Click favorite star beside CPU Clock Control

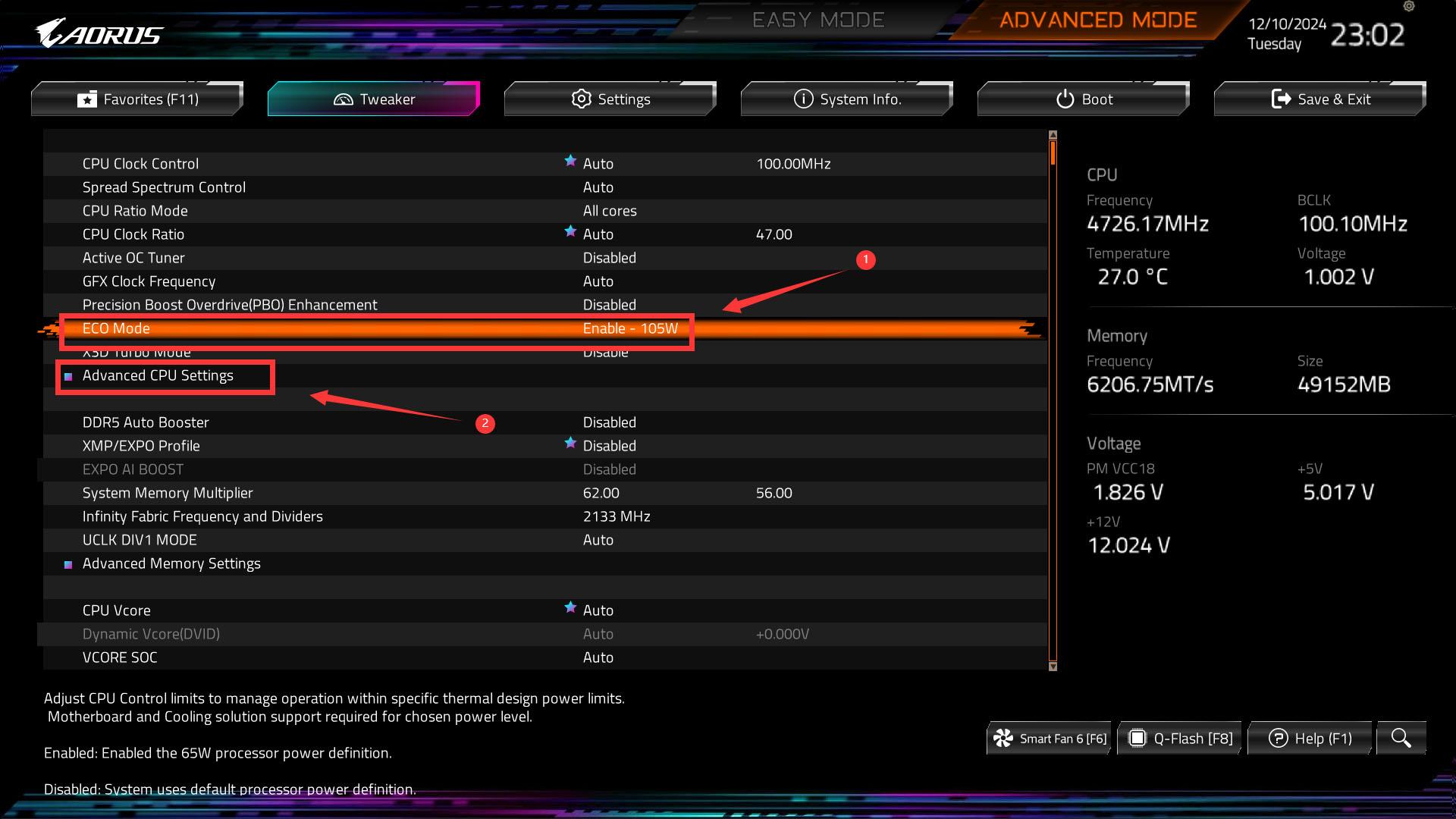tap(570, 161)
